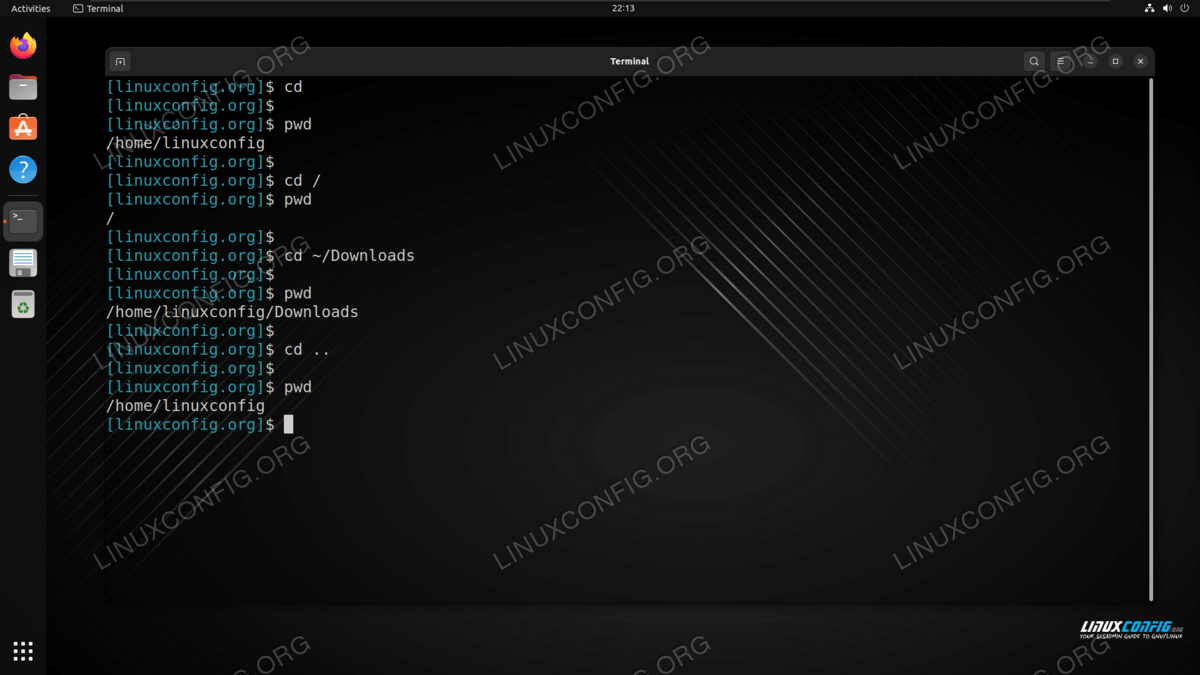This screenshot has width=1200, height=675.
Task: Close the Terminal window
Action: coord(1140,61)
